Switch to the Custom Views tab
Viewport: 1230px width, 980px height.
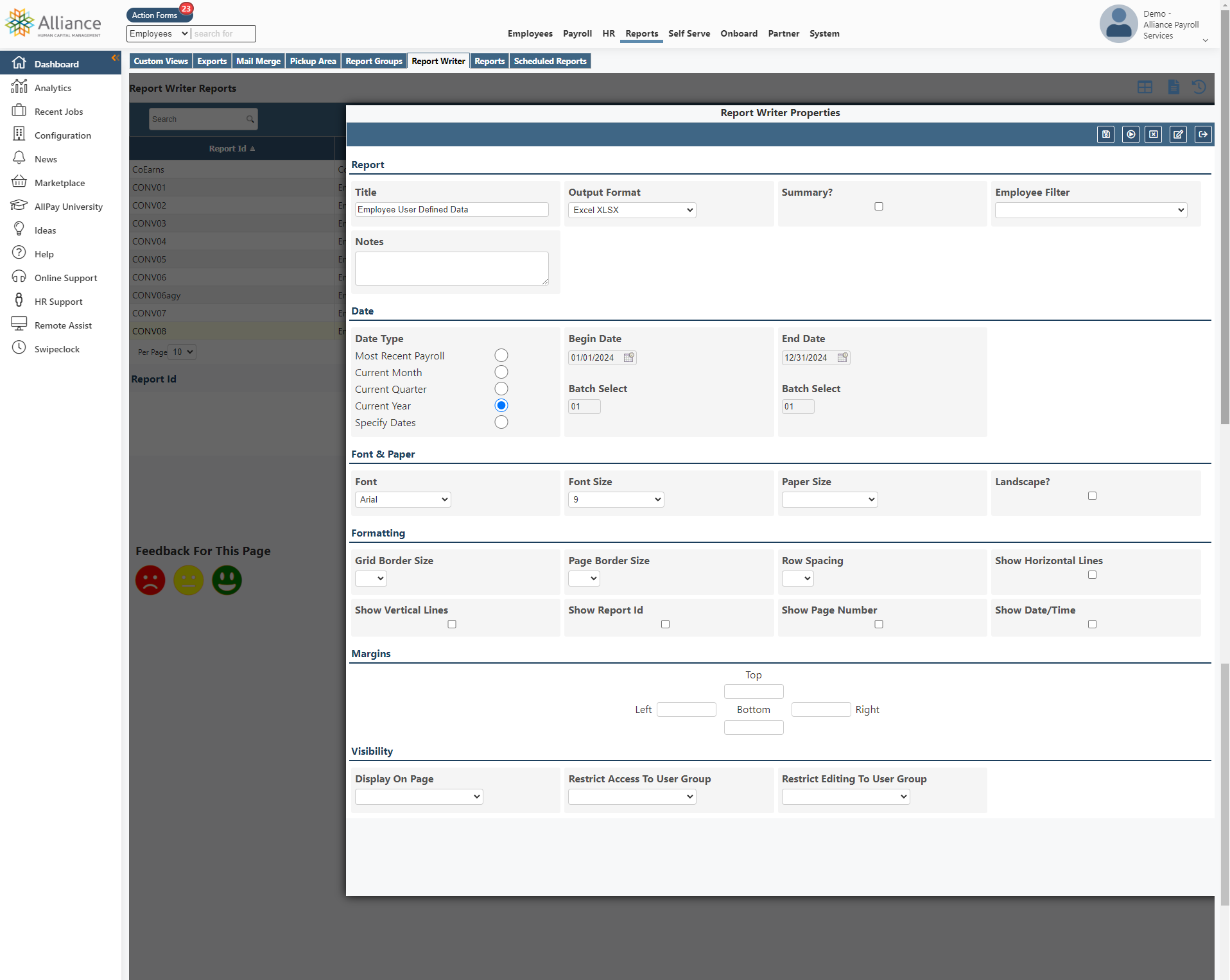(160, 62)
